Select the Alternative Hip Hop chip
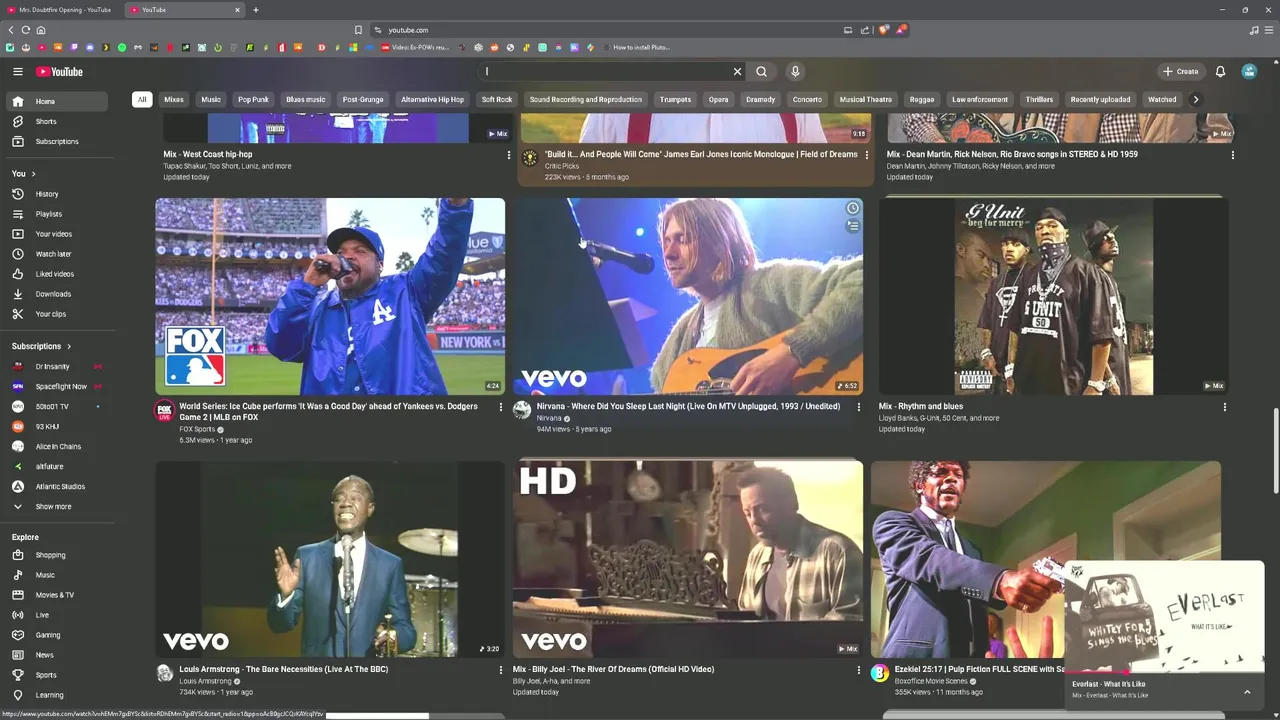Screen dimensions: 1280x720 pos(432,100)
